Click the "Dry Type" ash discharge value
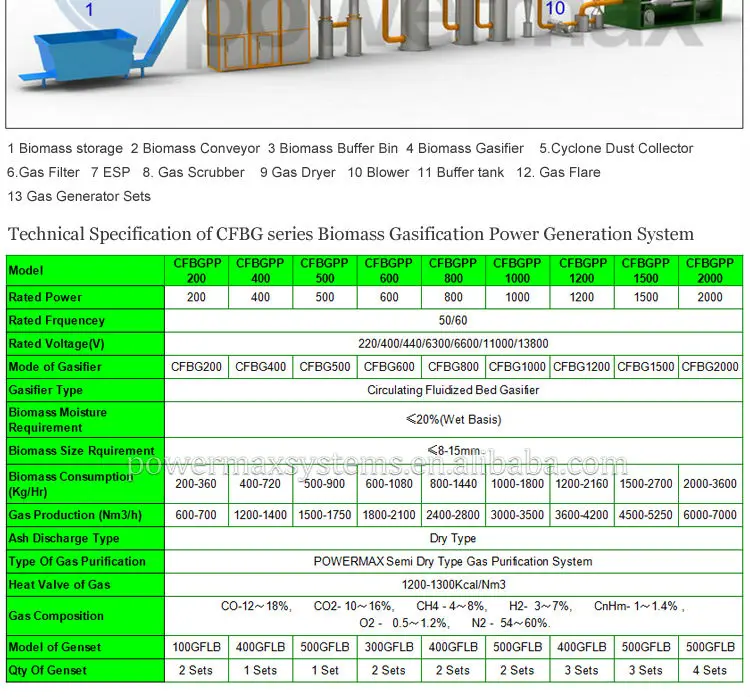 (453, 538)
